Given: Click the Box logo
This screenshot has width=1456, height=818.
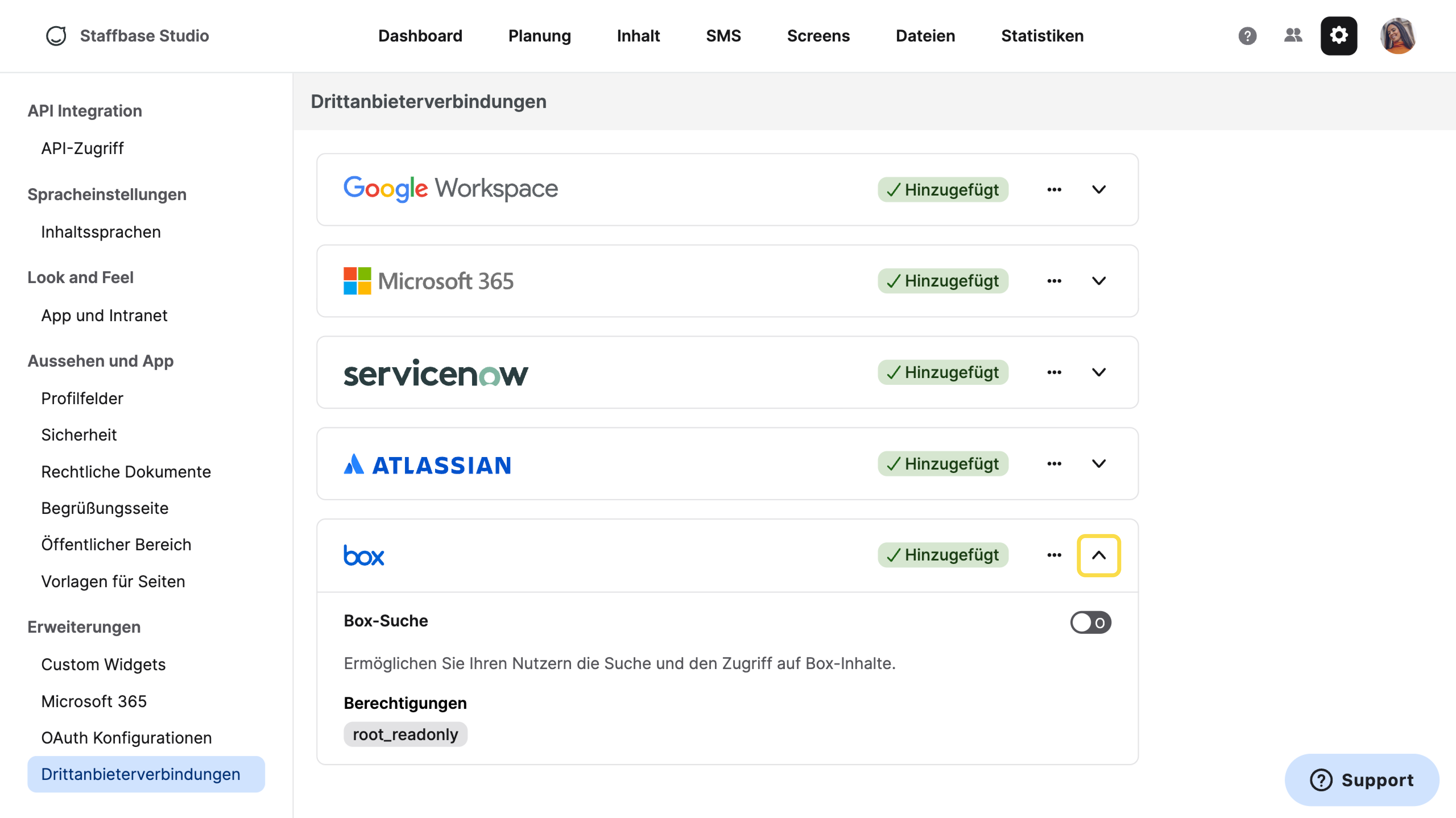Looking at the screenshot, I should click(x=364, y=555).
